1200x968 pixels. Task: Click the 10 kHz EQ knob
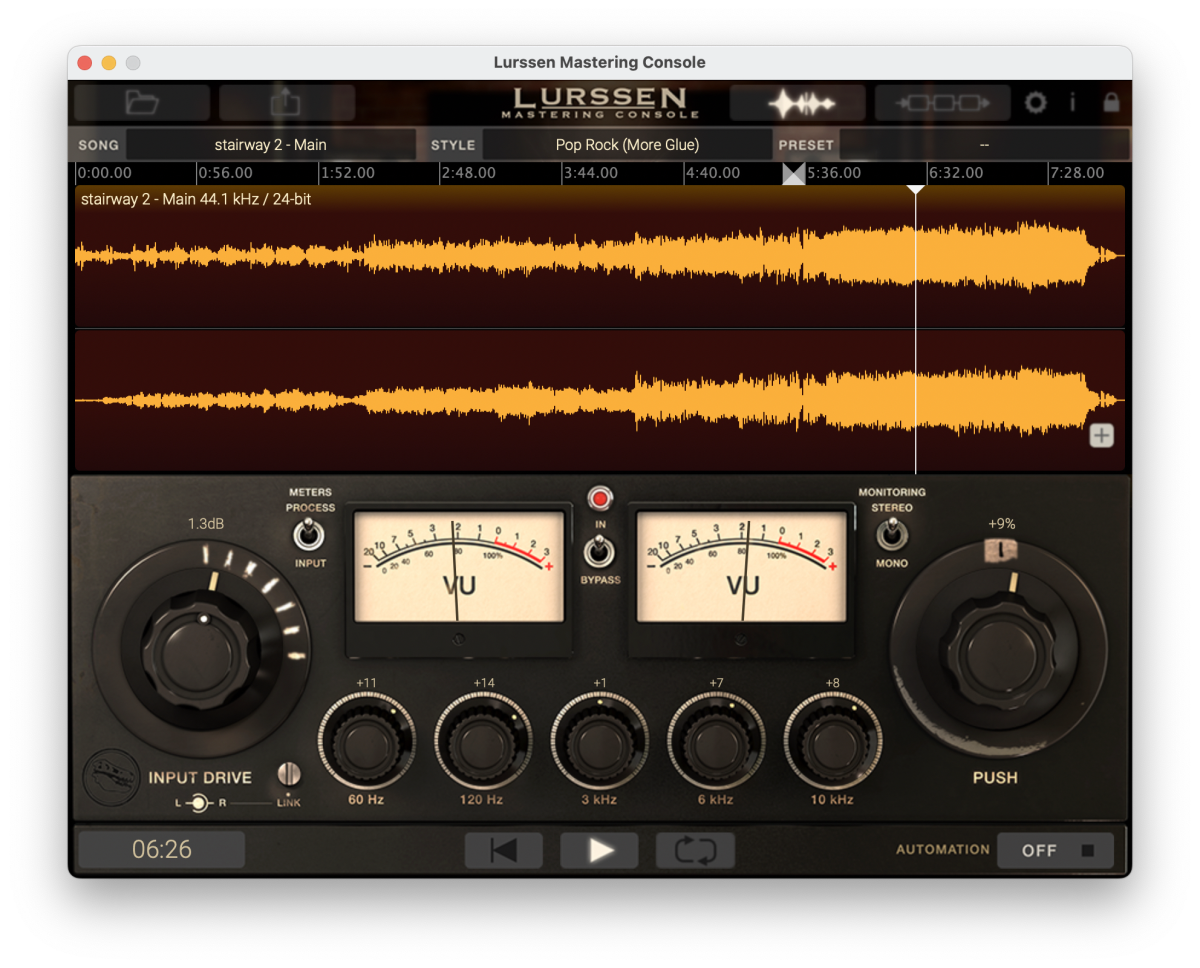(832, 741)
